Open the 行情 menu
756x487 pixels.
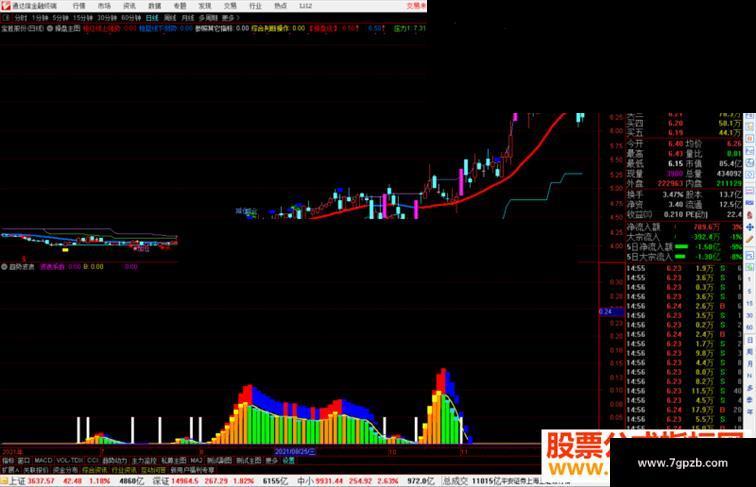click(79, 6)
